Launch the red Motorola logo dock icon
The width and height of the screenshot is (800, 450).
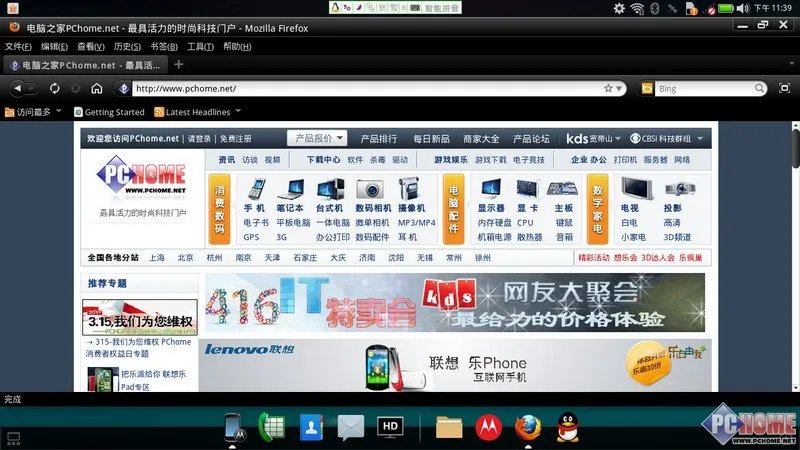coord(488,427)
